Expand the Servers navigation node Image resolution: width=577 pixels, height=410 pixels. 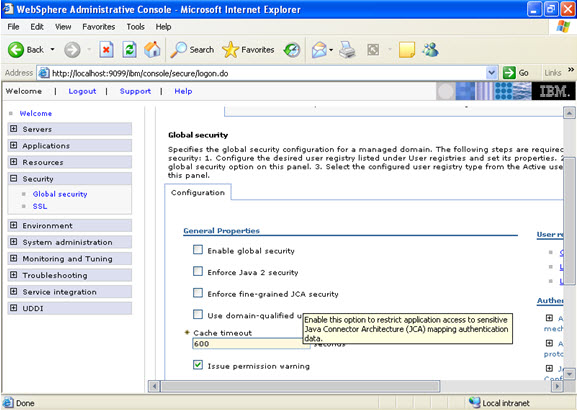14,128
